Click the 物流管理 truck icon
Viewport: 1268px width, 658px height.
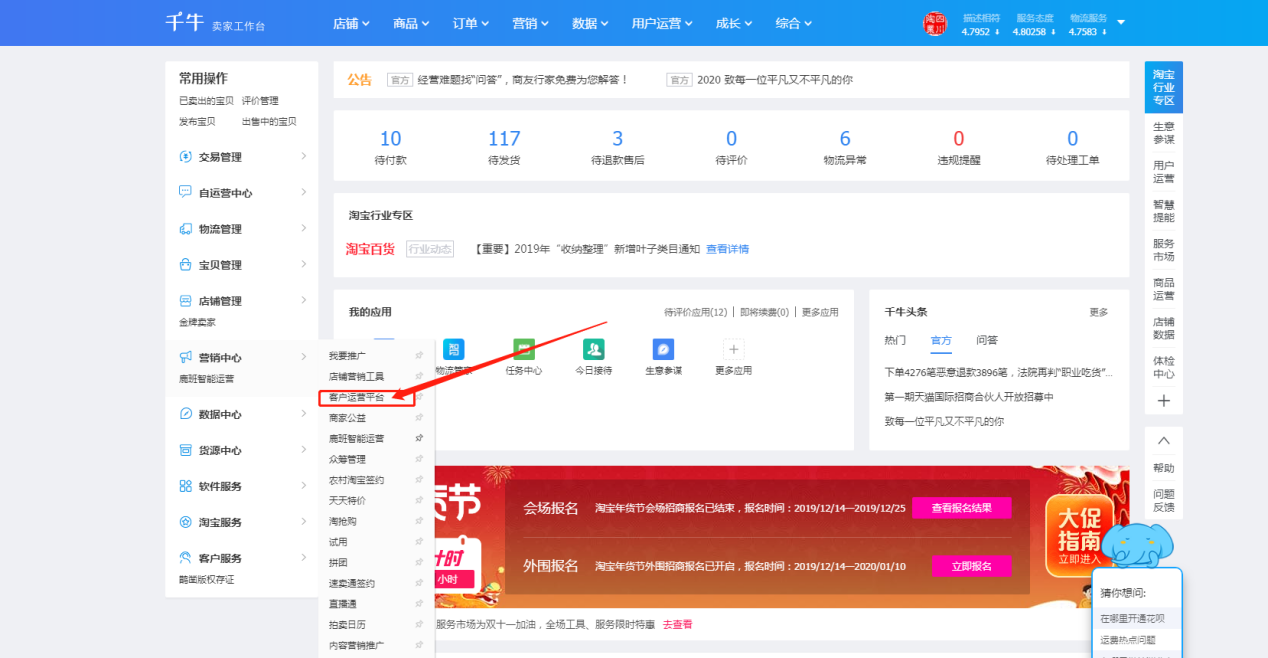click(x=185, y=229)
